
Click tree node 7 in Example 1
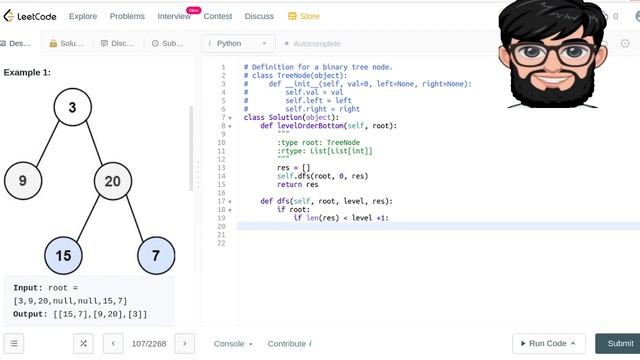156,256
